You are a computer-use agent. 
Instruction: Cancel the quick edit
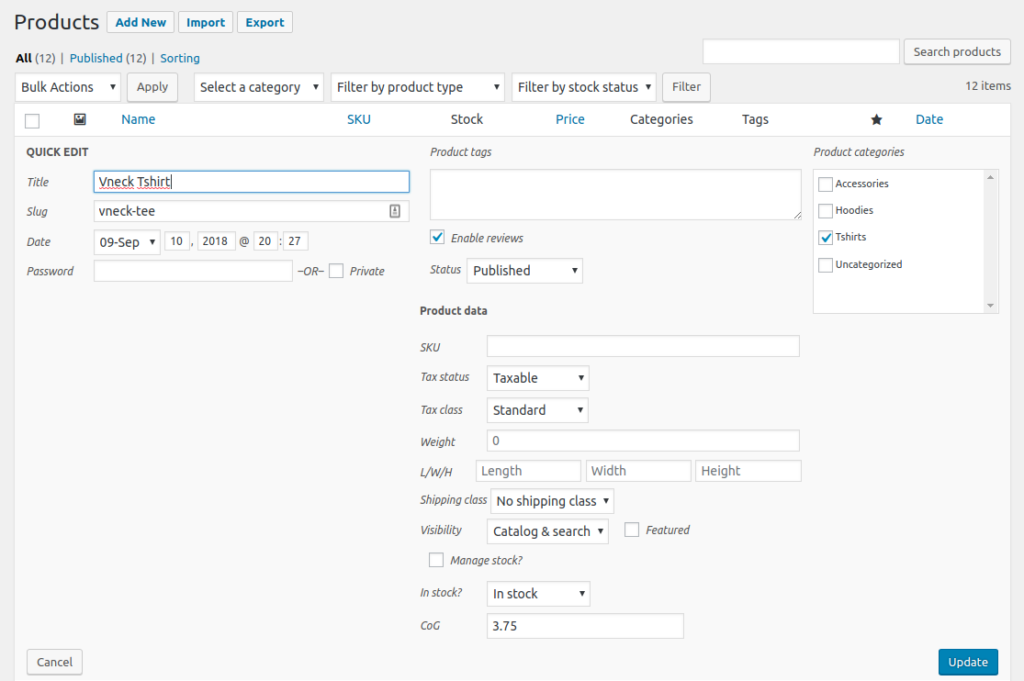(x=54, y=662)
